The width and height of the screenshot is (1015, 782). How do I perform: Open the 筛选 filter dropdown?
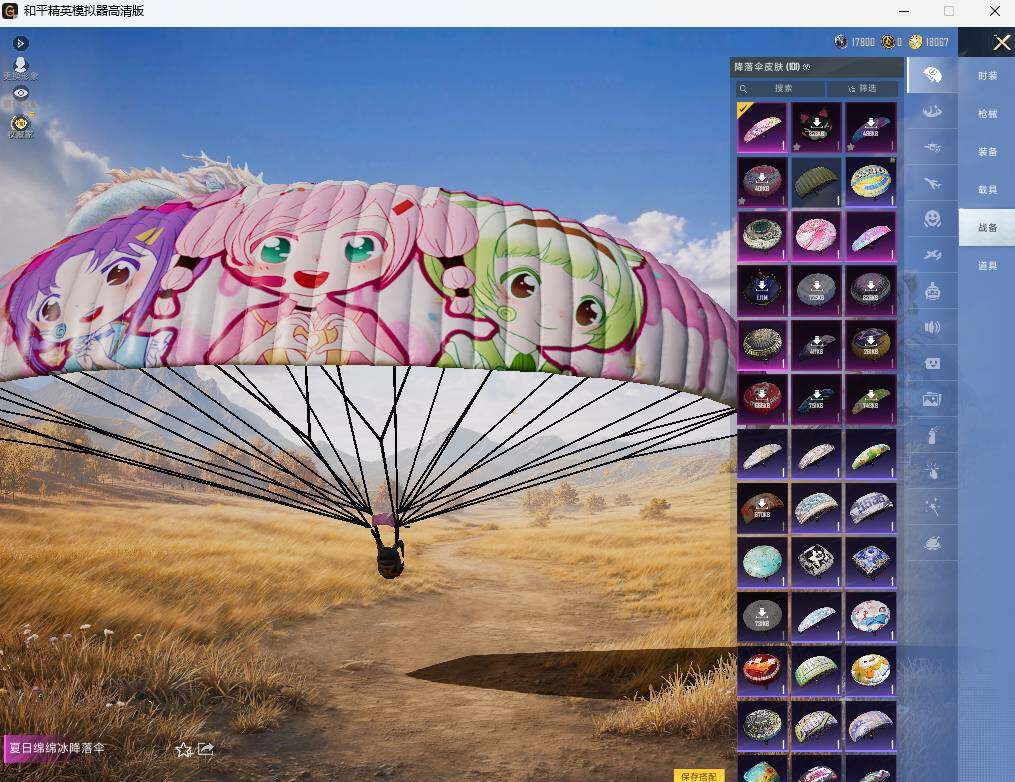click(x=862, y=88)
